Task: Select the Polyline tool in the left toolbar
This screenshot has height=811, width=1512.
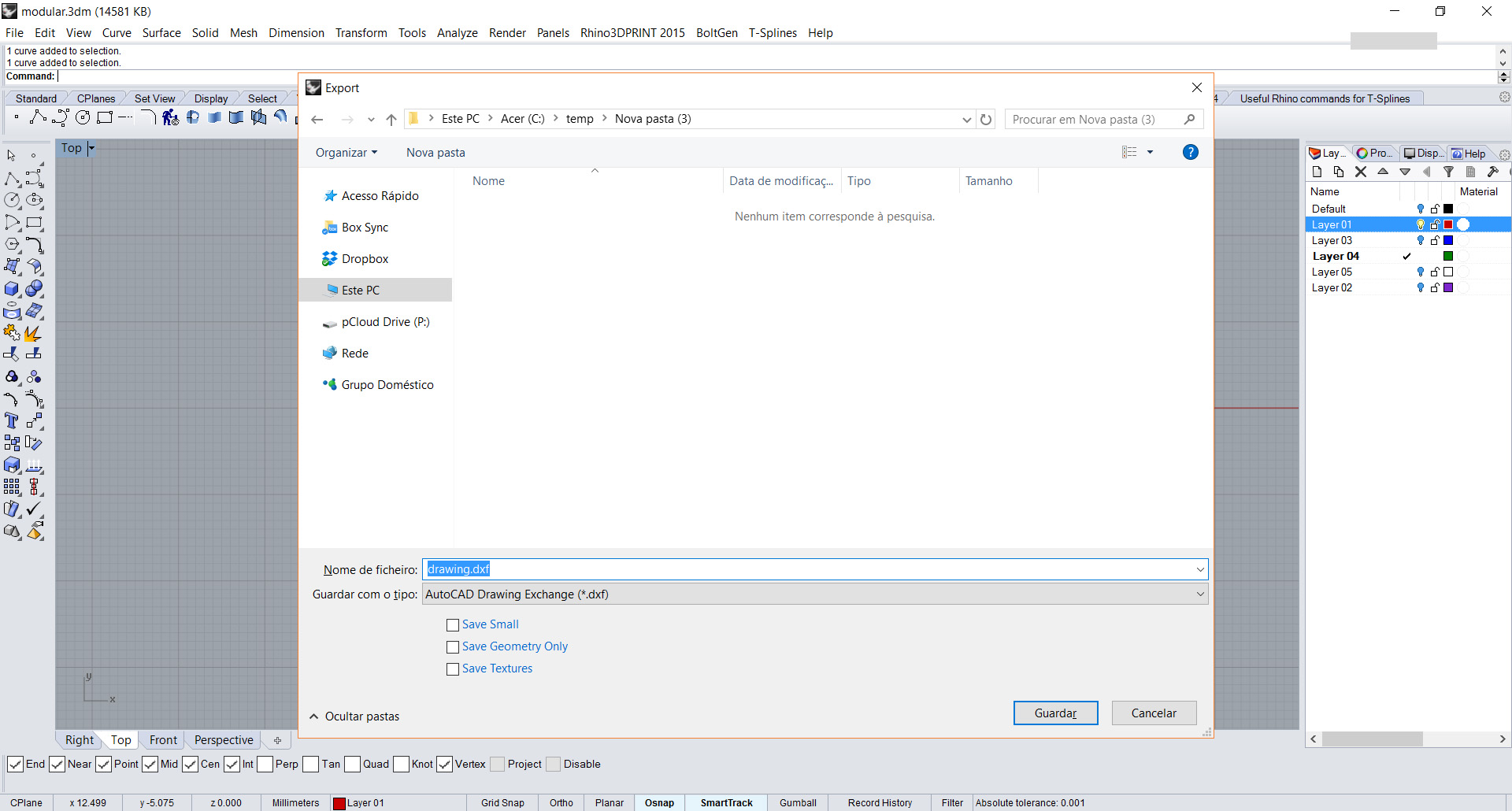Action: tap(13, 179)
